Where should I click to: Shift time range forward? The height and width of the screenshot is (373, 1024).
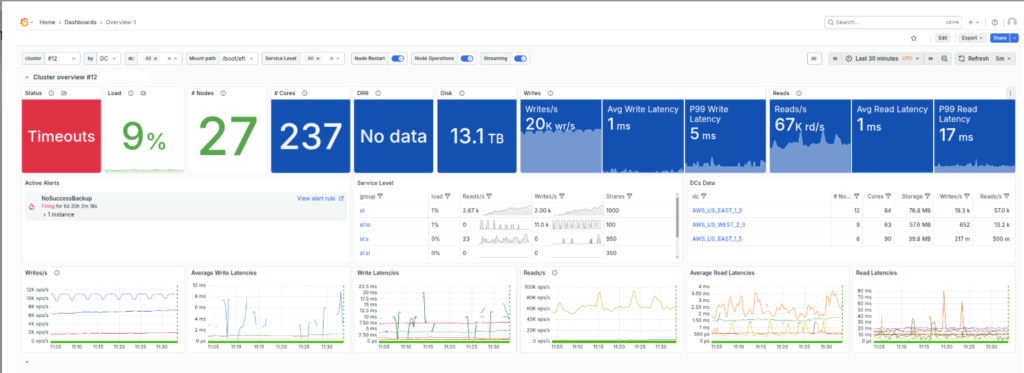[931, 59]
